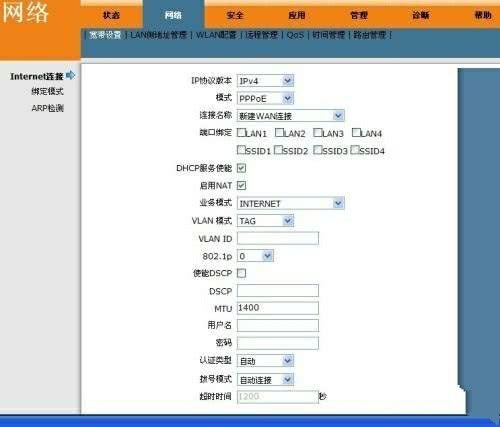Viewport: 500px width, 427px height.
Task: Toggle the 启用NAT checkbox
Action: click(x=241, y=185)
